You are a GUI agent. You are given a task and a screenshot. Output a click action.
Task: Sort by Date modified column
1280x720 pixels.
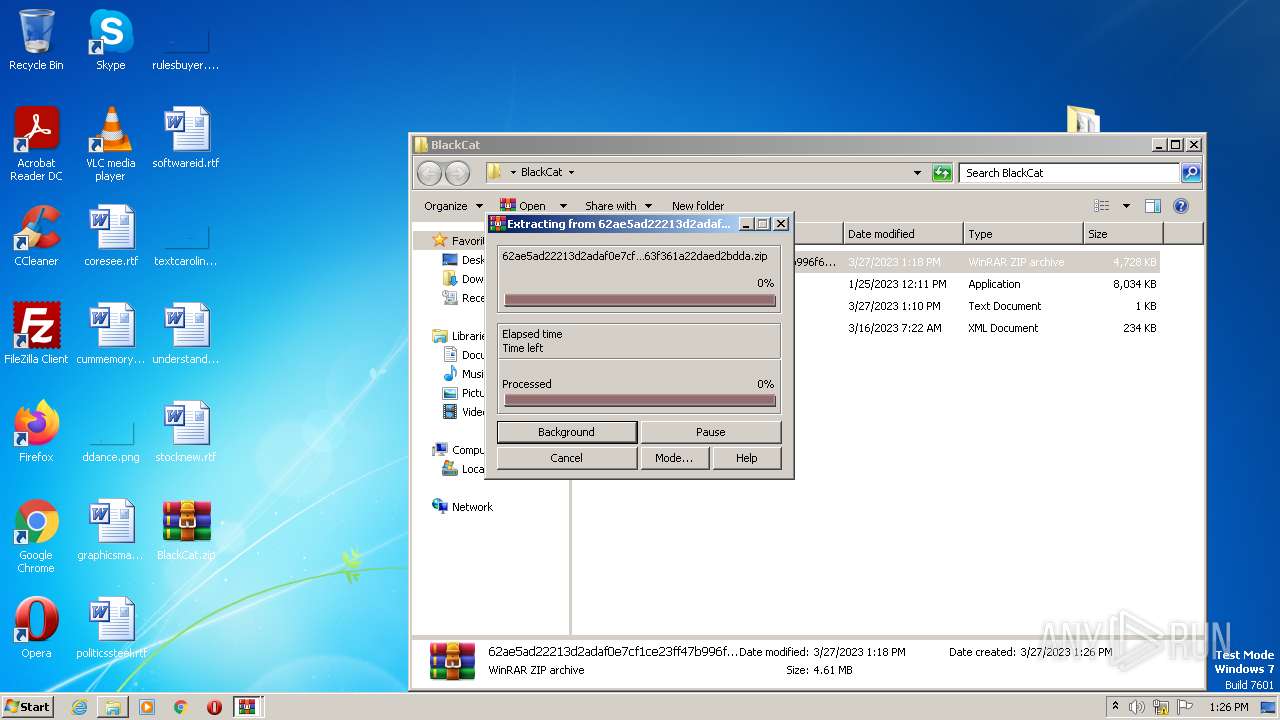(903, 234)
